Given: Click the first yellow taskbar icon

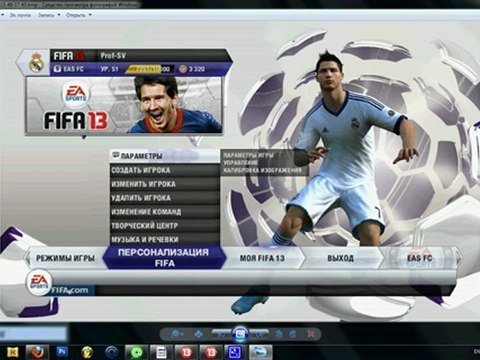Looking at the screenshot, I should tap(13, 352).
